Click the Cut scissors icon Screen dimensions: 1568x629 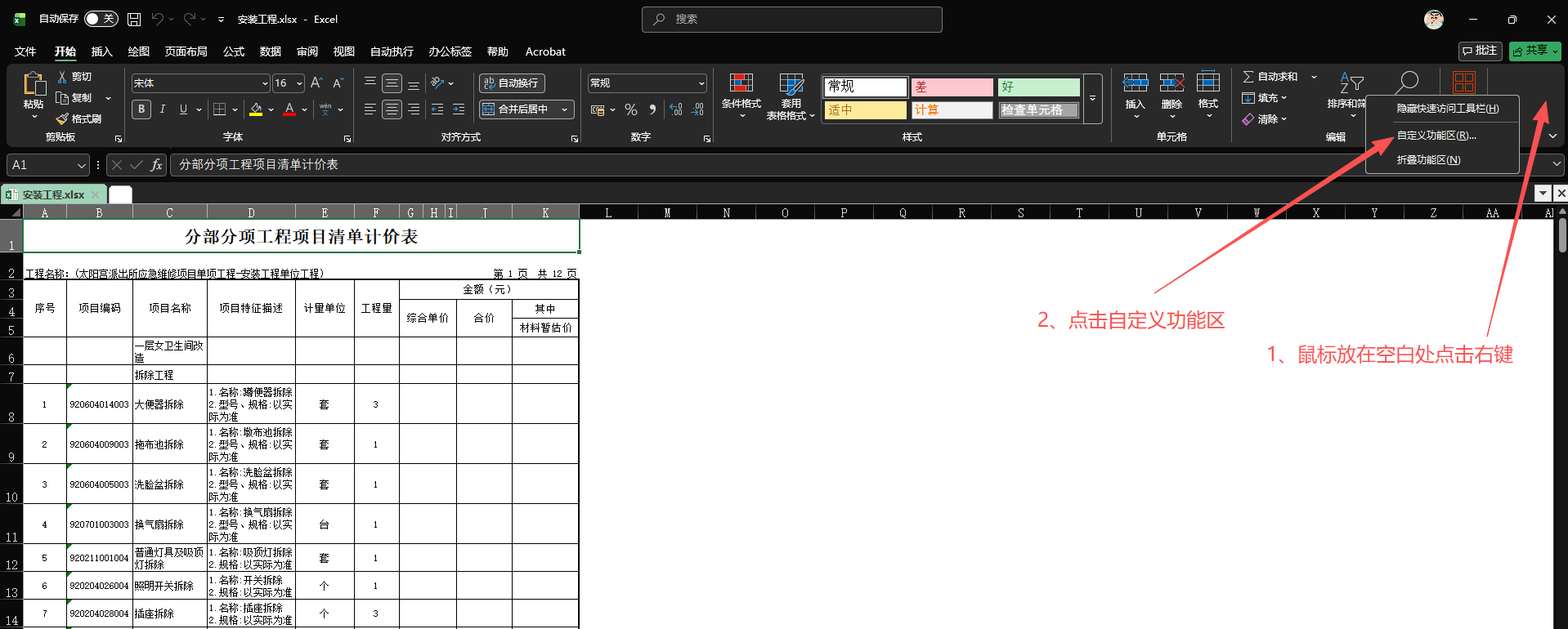click(x=63, y=76)
